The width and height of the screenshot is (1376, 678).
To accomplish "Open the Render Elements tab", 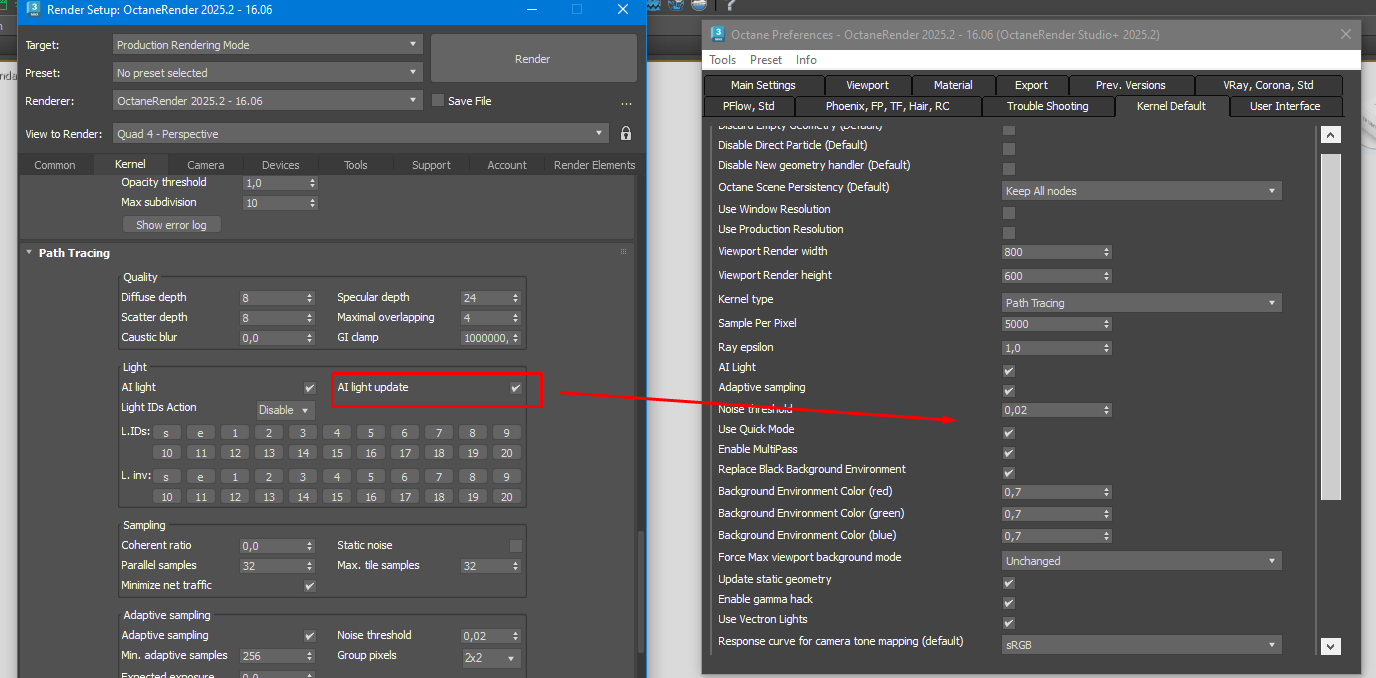I will tap(594, 165).
